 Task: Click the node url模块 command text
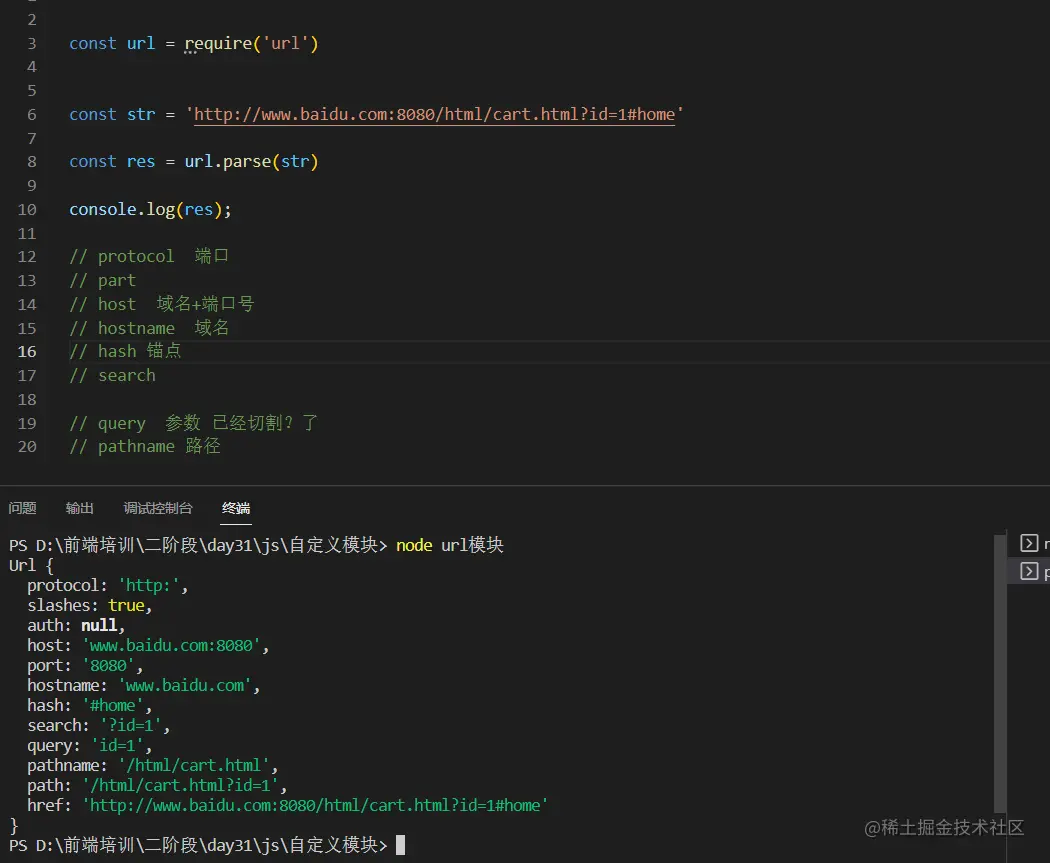point(450,545)
